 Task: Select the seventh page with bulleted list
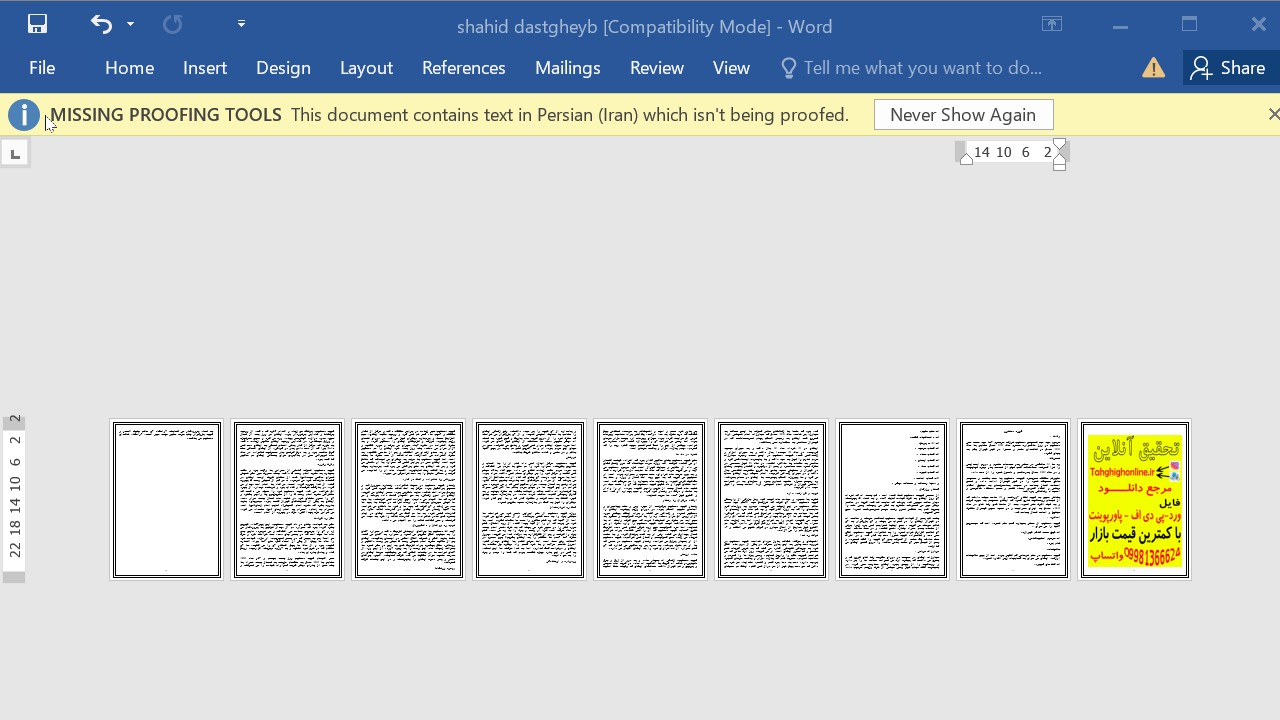click(x=893, y=500)
